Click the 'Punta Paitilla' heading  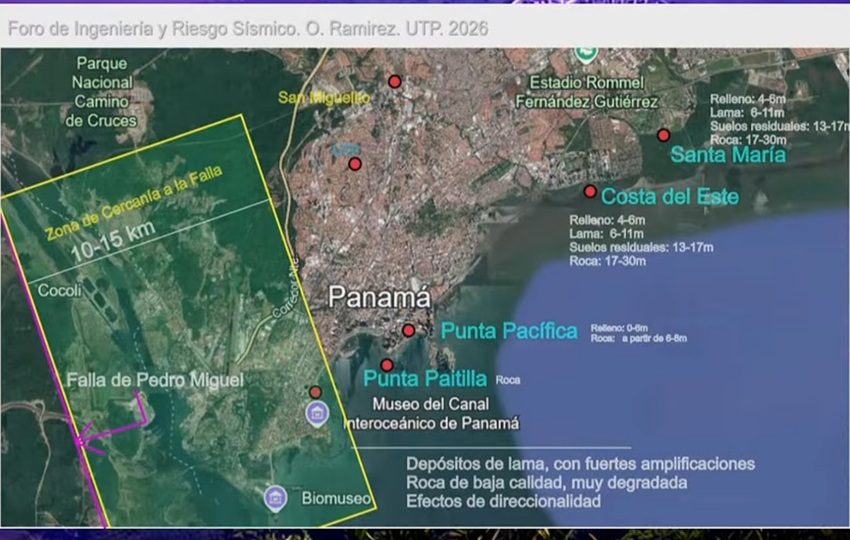coord(425,378)
